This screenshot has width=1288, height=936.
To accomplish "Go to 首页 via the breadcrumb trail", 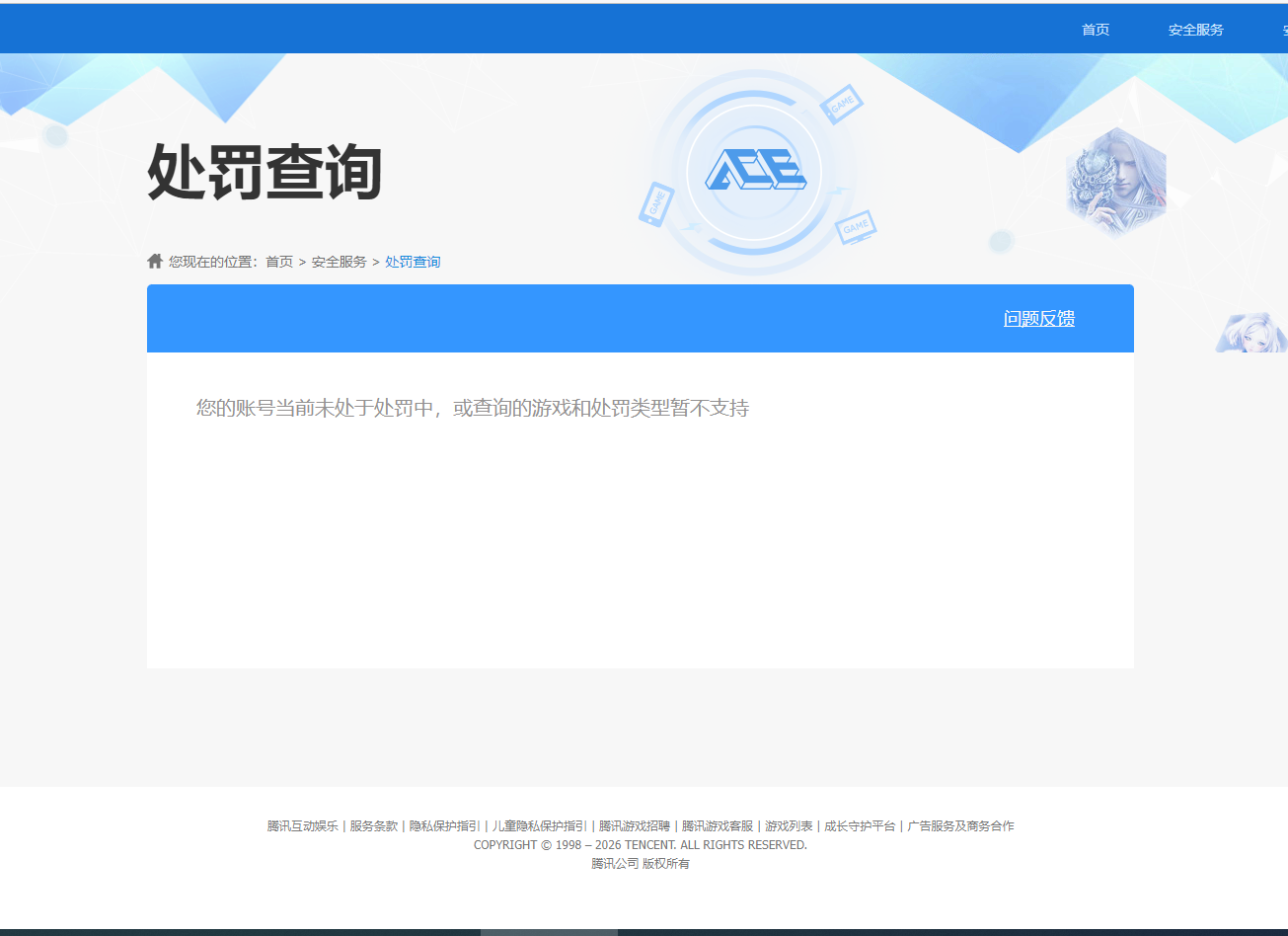I will 279,262.
